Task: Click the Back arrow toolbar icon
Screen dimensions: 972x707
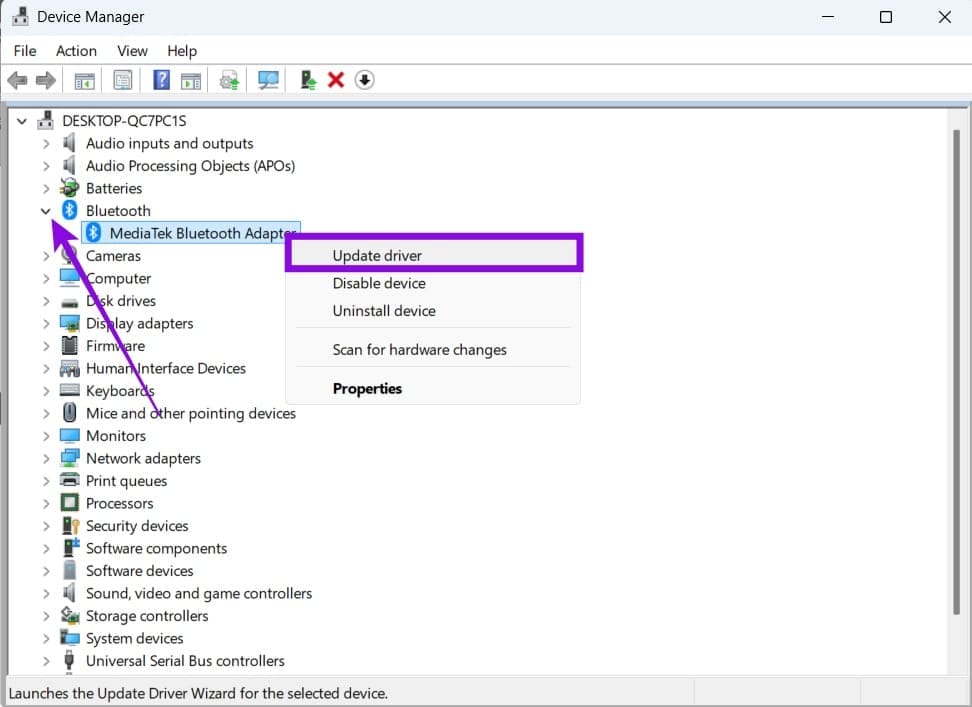Action: [x=17, y=80]
